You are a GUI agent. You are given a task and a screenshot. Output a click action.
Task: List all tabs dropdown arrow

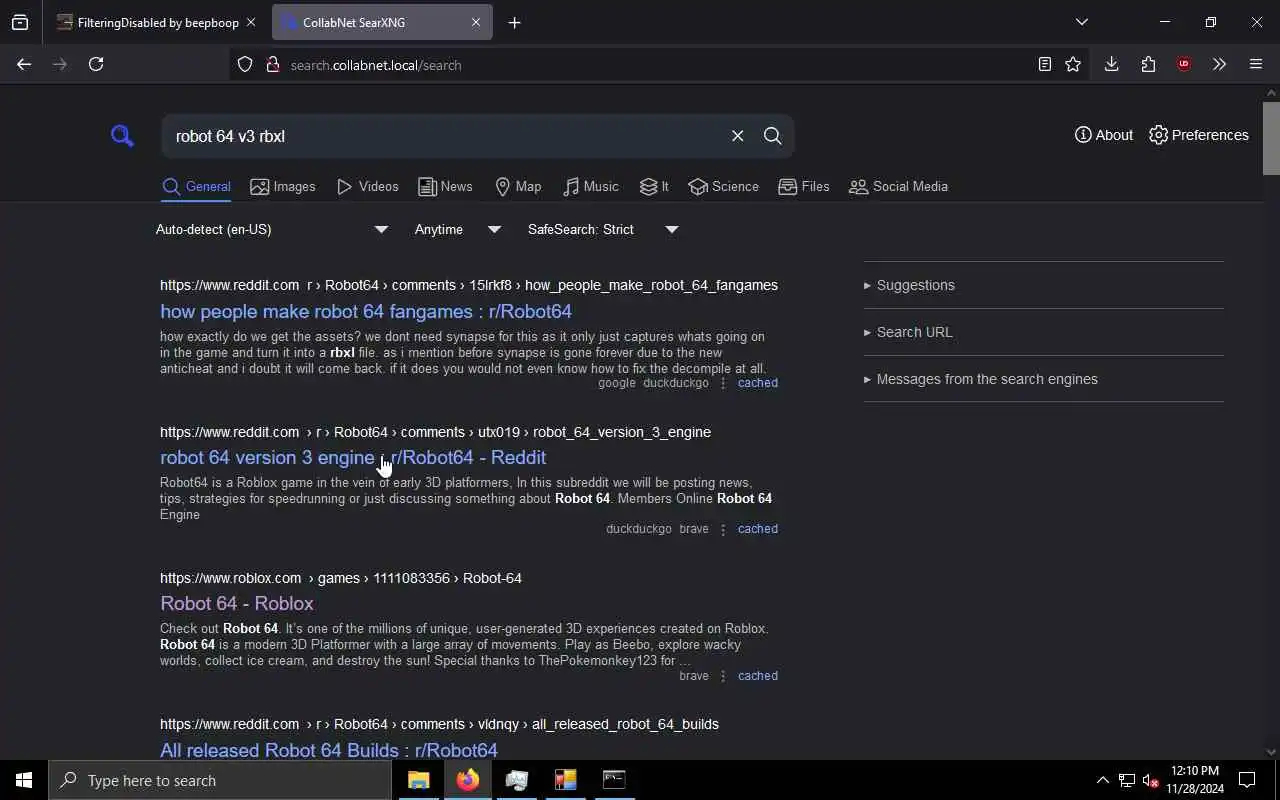[x=1081, y=22]
